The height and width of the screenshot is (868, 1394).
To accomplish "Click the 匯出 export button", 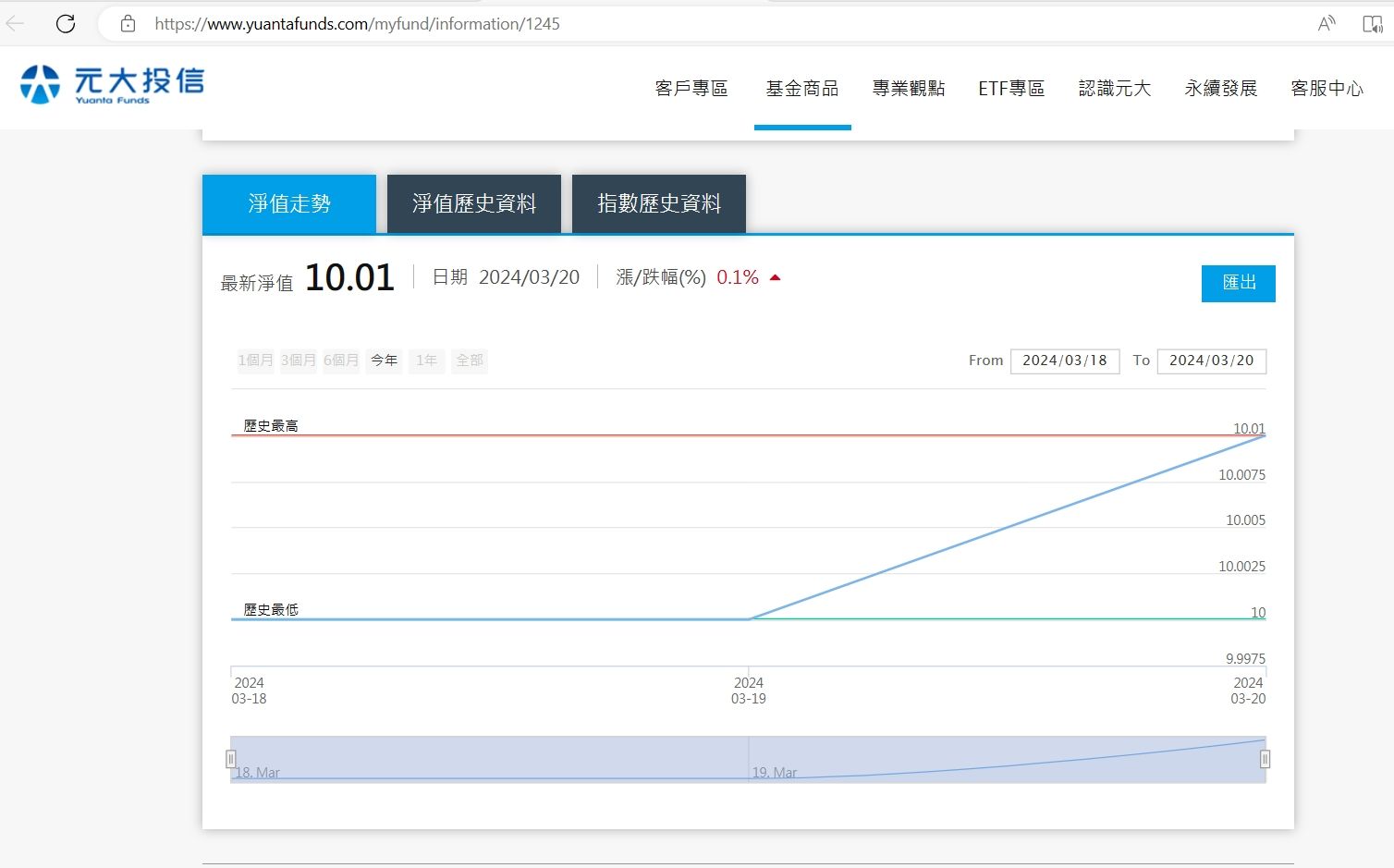I will pos(1239,283).
